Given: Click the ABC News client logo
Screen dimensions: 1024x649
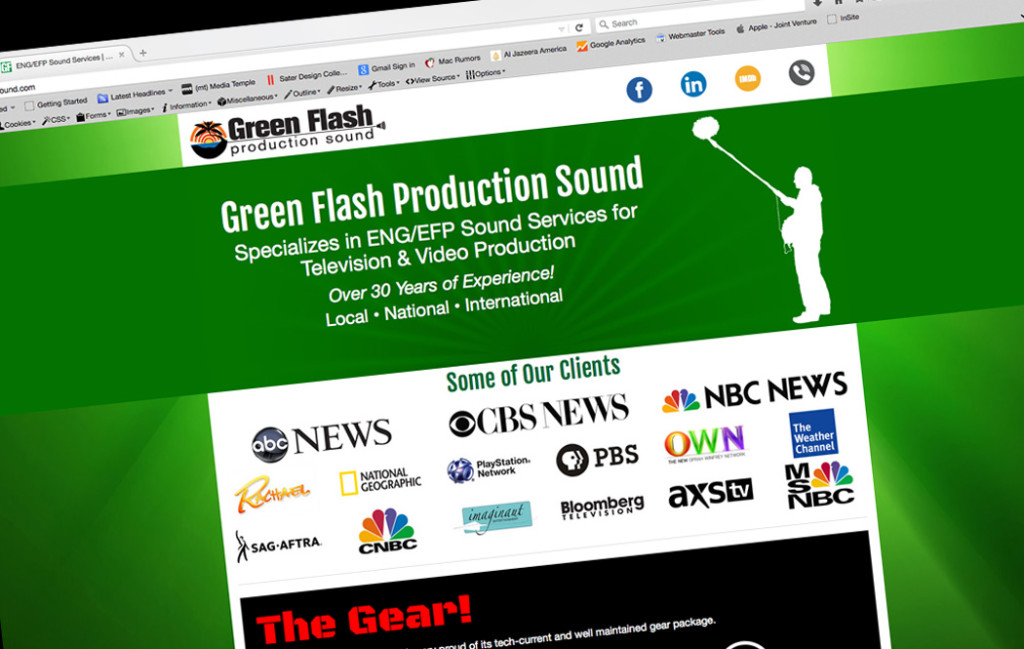Looking at the screenshot, I should point(322,439).
